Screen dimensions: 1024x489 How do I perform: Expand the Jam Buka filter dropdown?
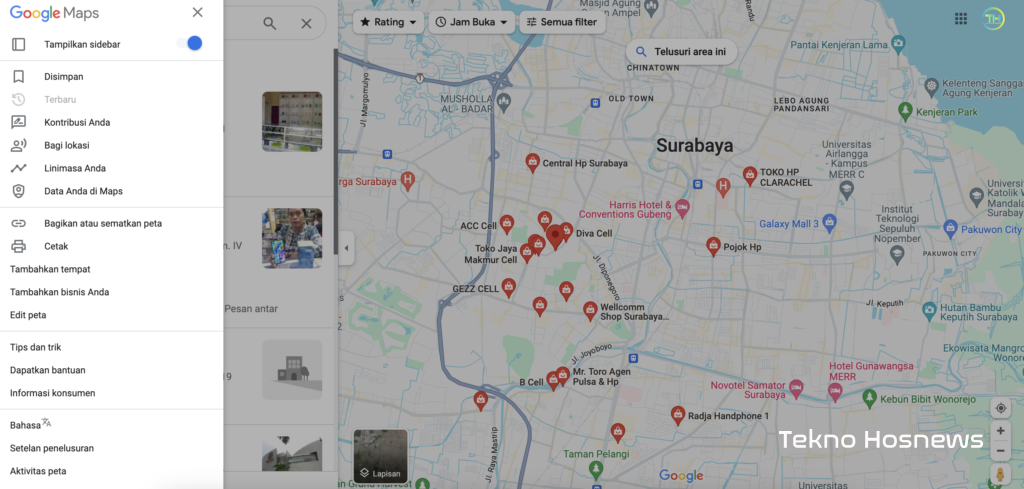tap(472, 22)
